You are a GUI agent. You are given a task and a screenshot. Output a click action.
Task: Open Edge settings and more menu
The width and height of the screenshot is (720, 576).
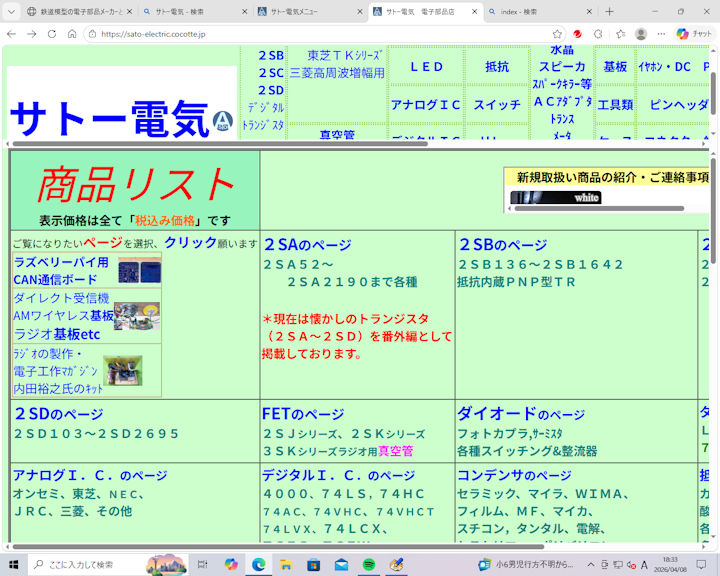click(x=661, y=34)
